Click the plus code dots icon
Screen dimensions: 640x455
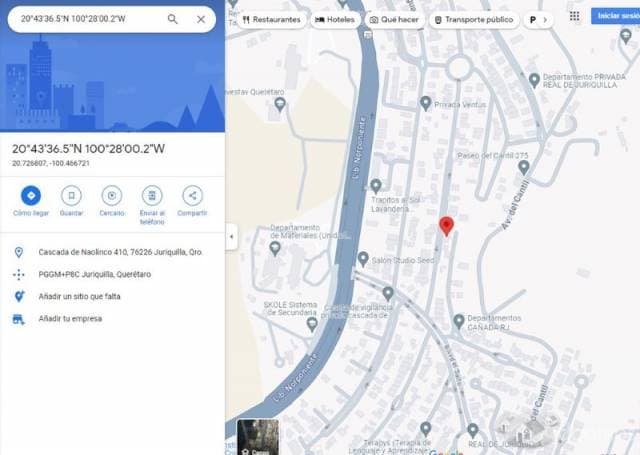pyautogui.click(x=19, y=274)
